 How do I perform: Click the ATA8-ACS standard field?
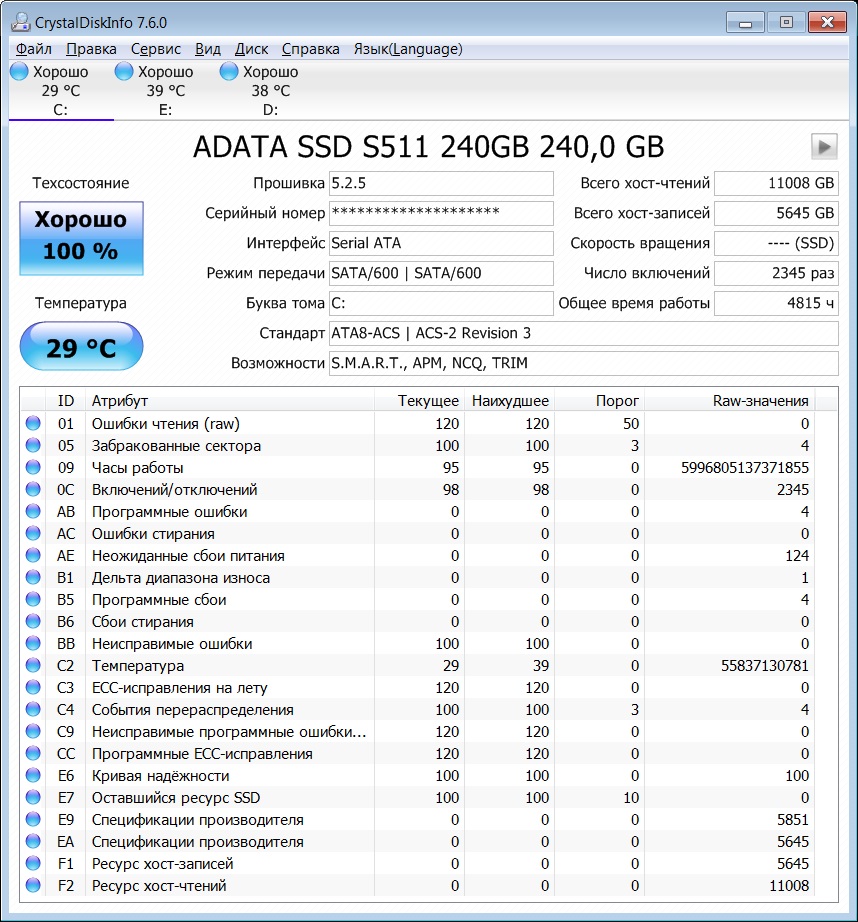point(584,333)
